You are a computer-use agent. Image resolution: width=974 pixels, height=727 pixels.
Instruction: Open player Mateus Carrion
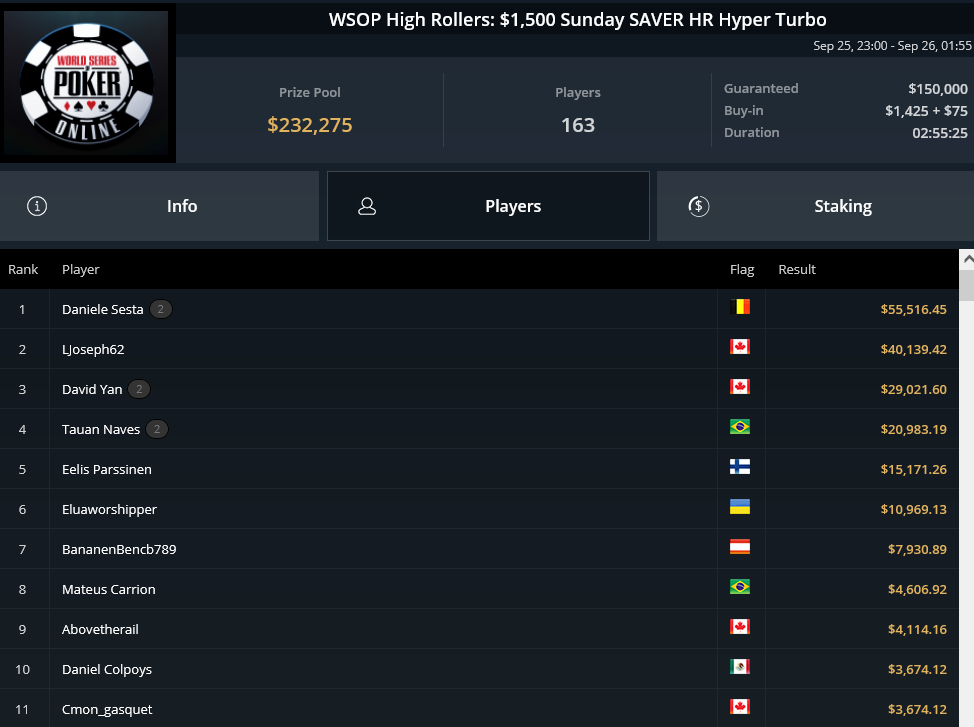(109, 589)
